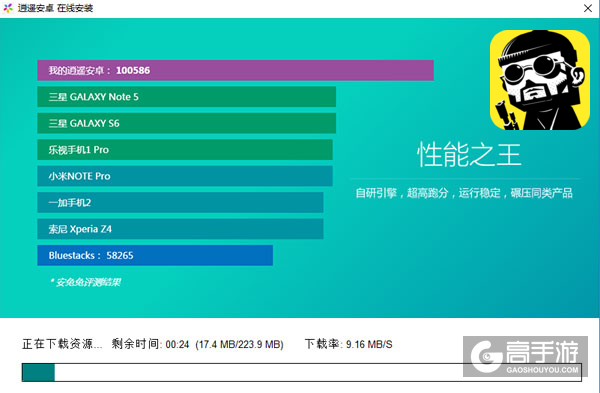600x393 pixels.
Task: Select the 一加手机2 bar
Action: 180,202
